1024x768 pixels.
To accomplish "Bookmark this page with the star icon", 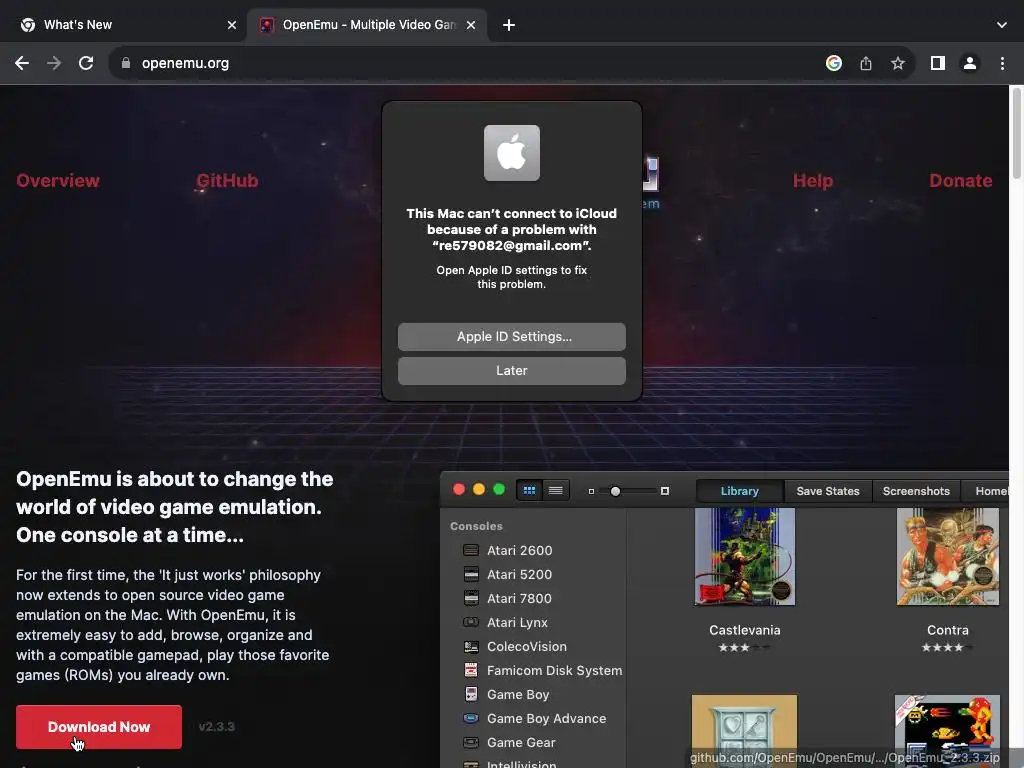I will click(x=898, y=63).
